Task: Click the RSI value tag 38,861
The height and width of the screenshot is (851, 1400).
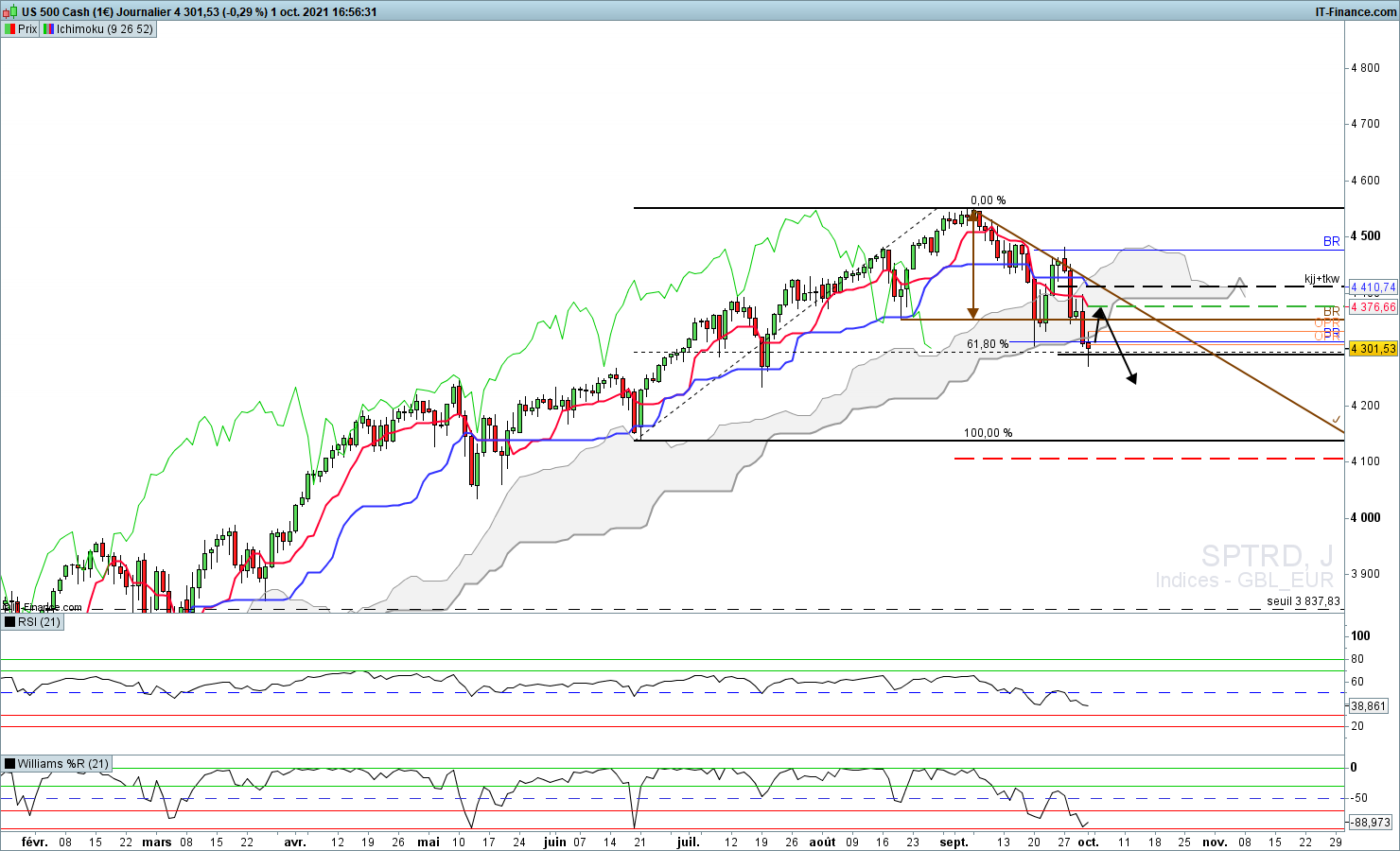Action: [x=1368, y=706]
